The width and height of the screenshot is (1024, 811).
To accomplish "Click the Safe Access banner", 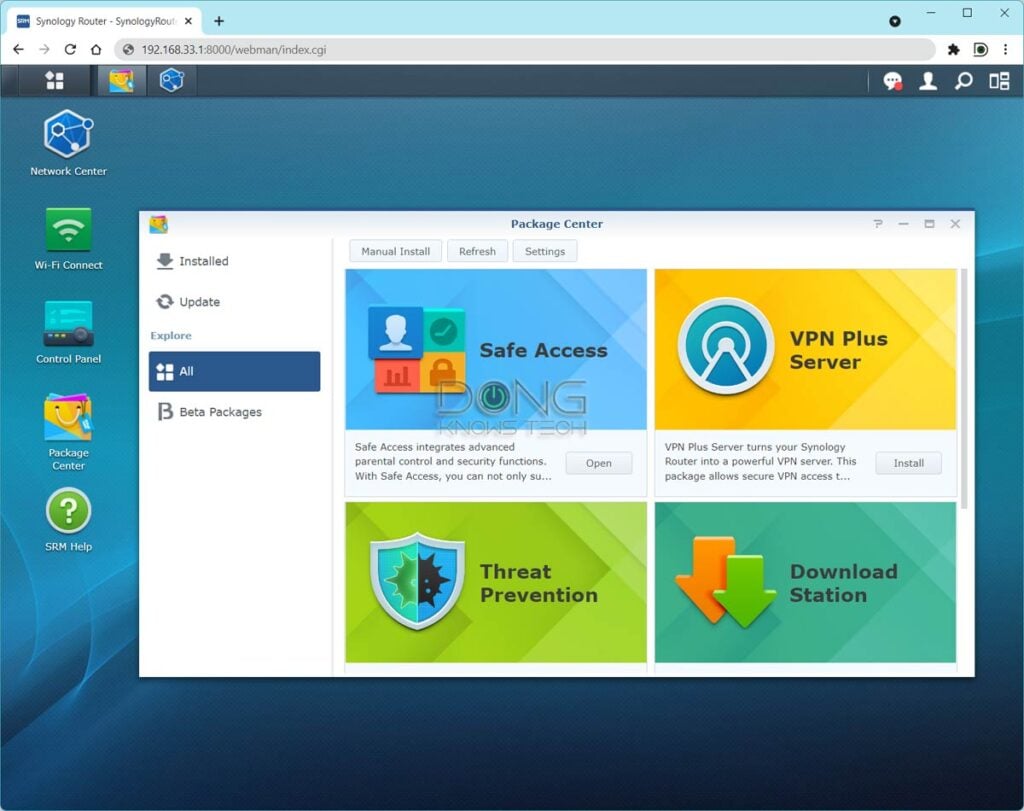I will [x=496, y=349].
